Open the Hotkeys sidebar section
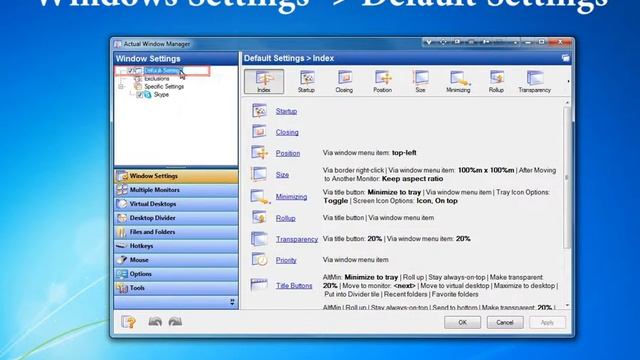The image size is (640, 360). (176, 246)
